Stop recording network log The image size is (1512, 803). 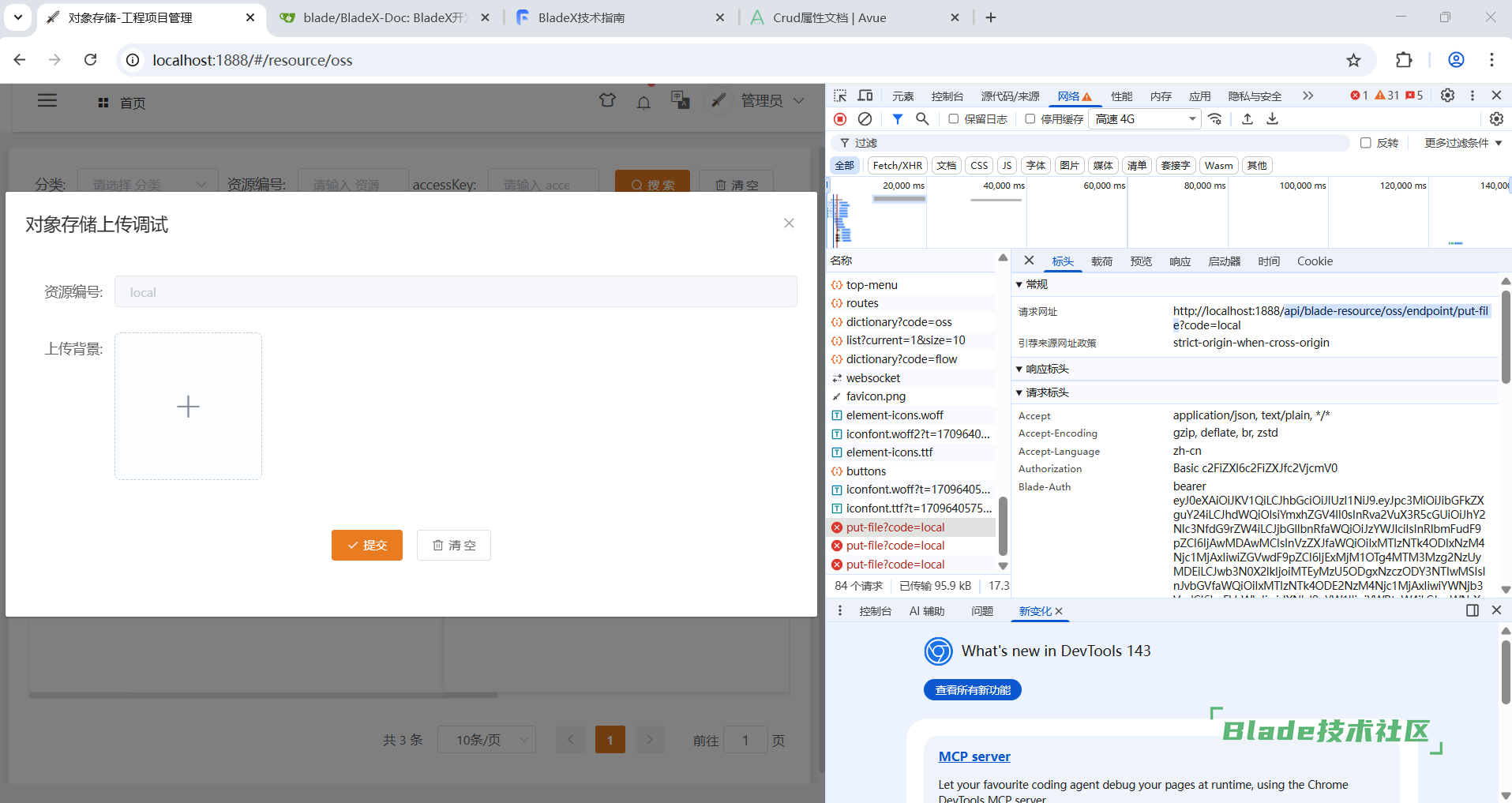[x=840, y=119]
